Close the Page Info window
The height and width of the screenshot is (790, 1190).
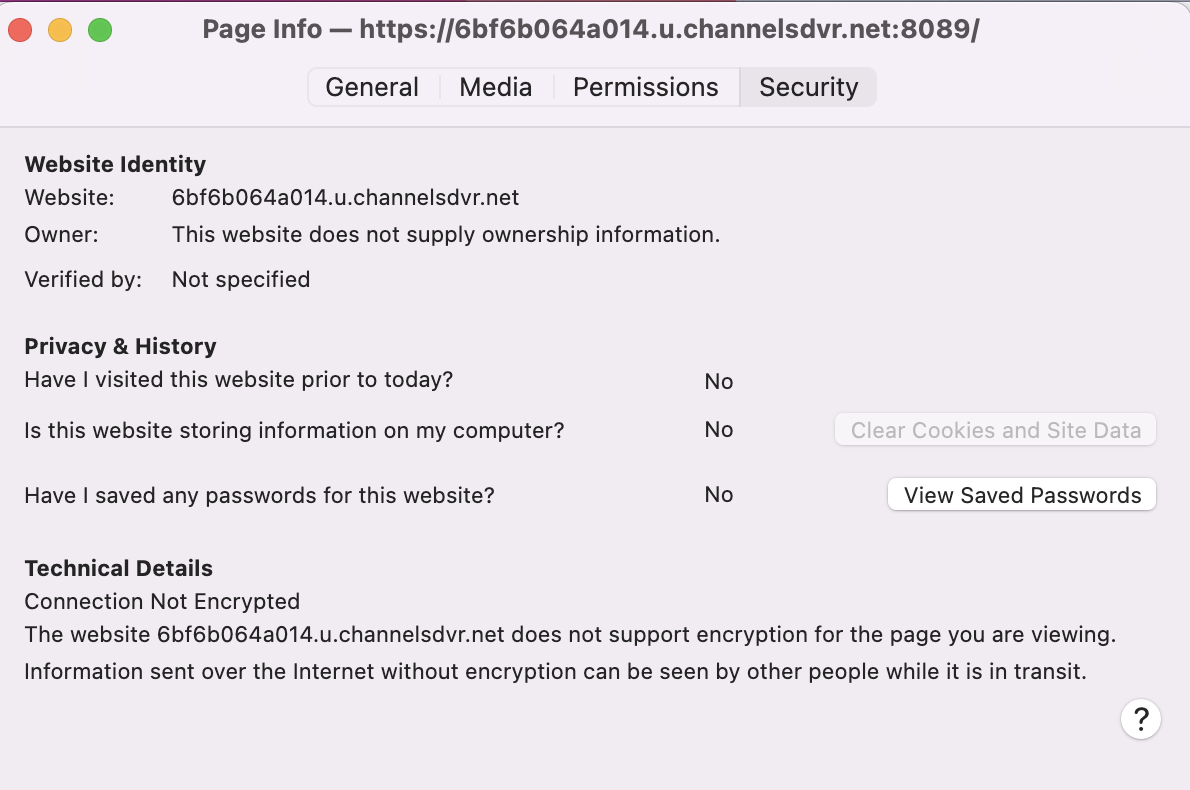point(20,30)
